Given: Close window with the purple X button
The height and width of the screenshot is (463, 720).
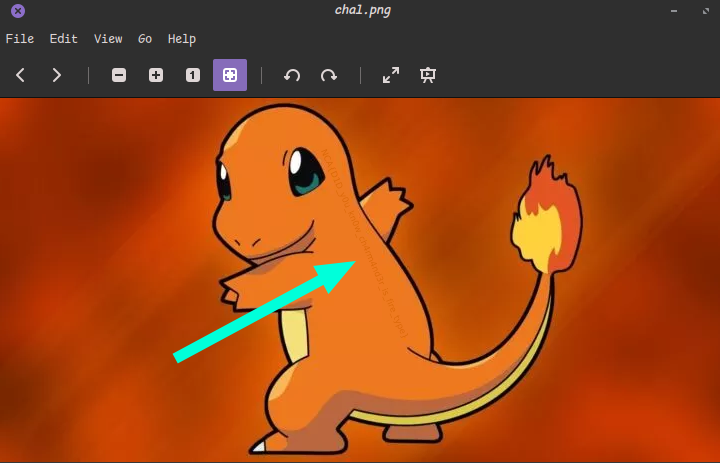Looking at the screenshot, I should click(x=17, y=11).
